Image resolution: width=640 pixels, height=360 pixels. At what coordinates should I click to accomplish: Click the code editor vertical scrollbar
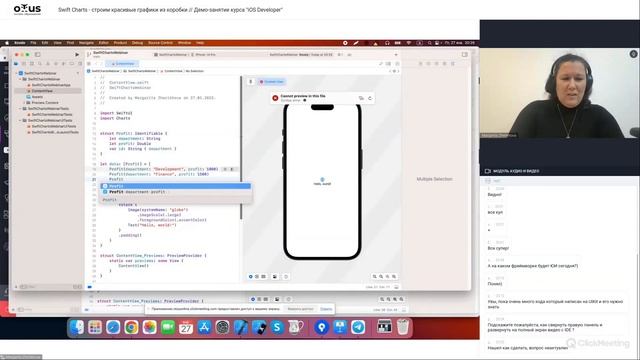(x=241, y=147)
